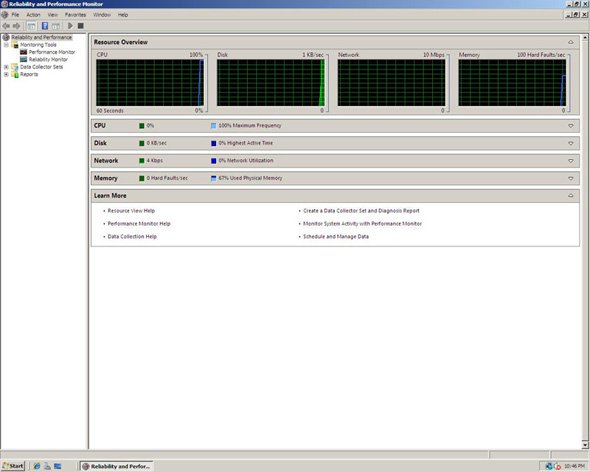
Task: Collapse the Resource Overview section
Action: point(571,42)
